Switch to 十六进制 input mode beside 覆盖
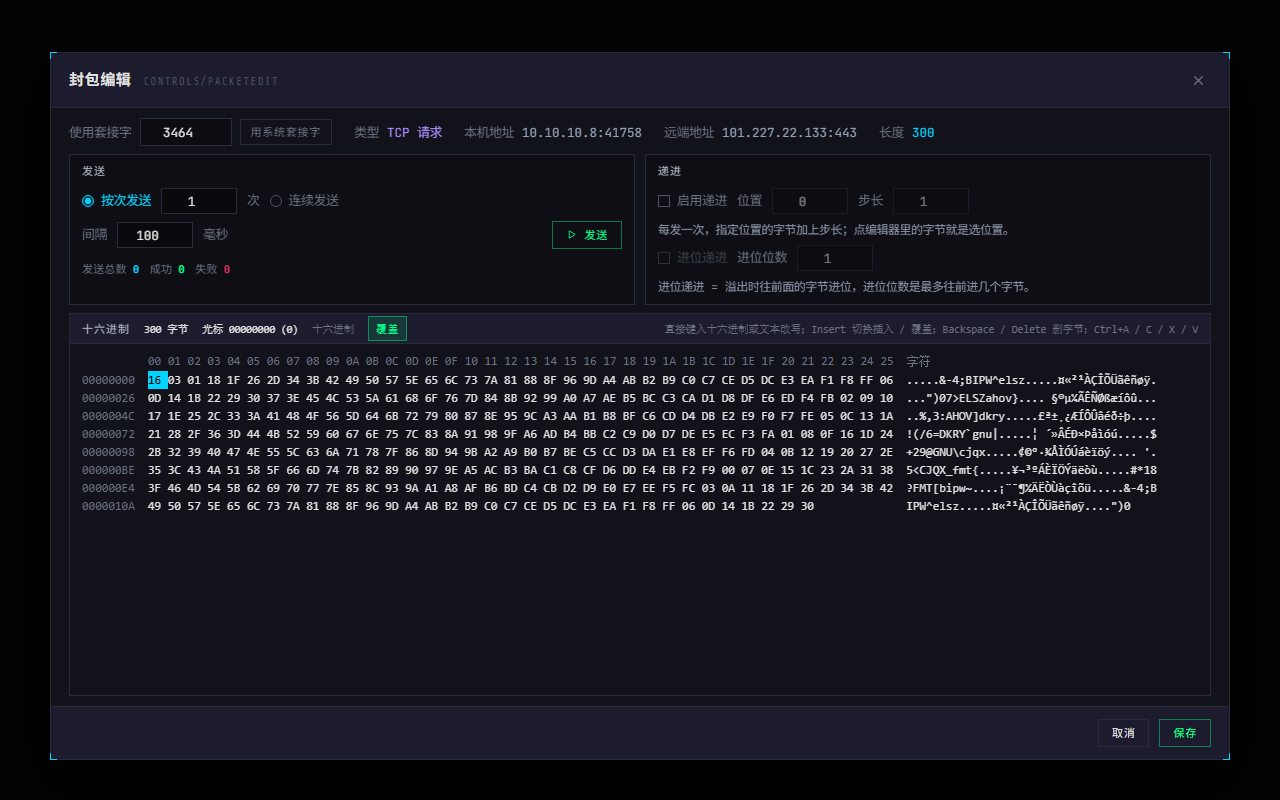1280x800 pixels. coord(333,329)
